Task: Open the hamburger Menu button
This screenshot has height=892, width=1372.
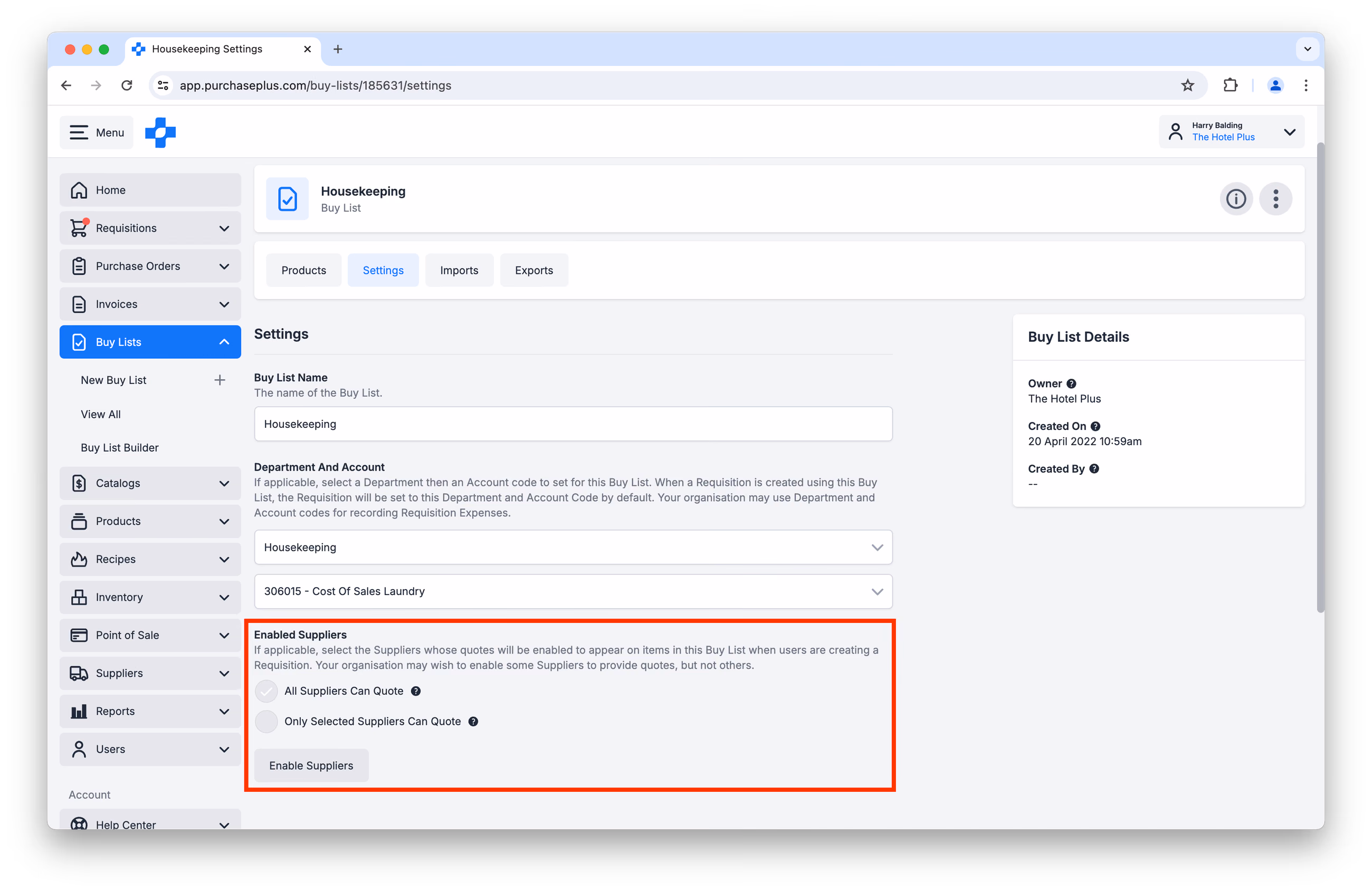Action: (96, 132)
